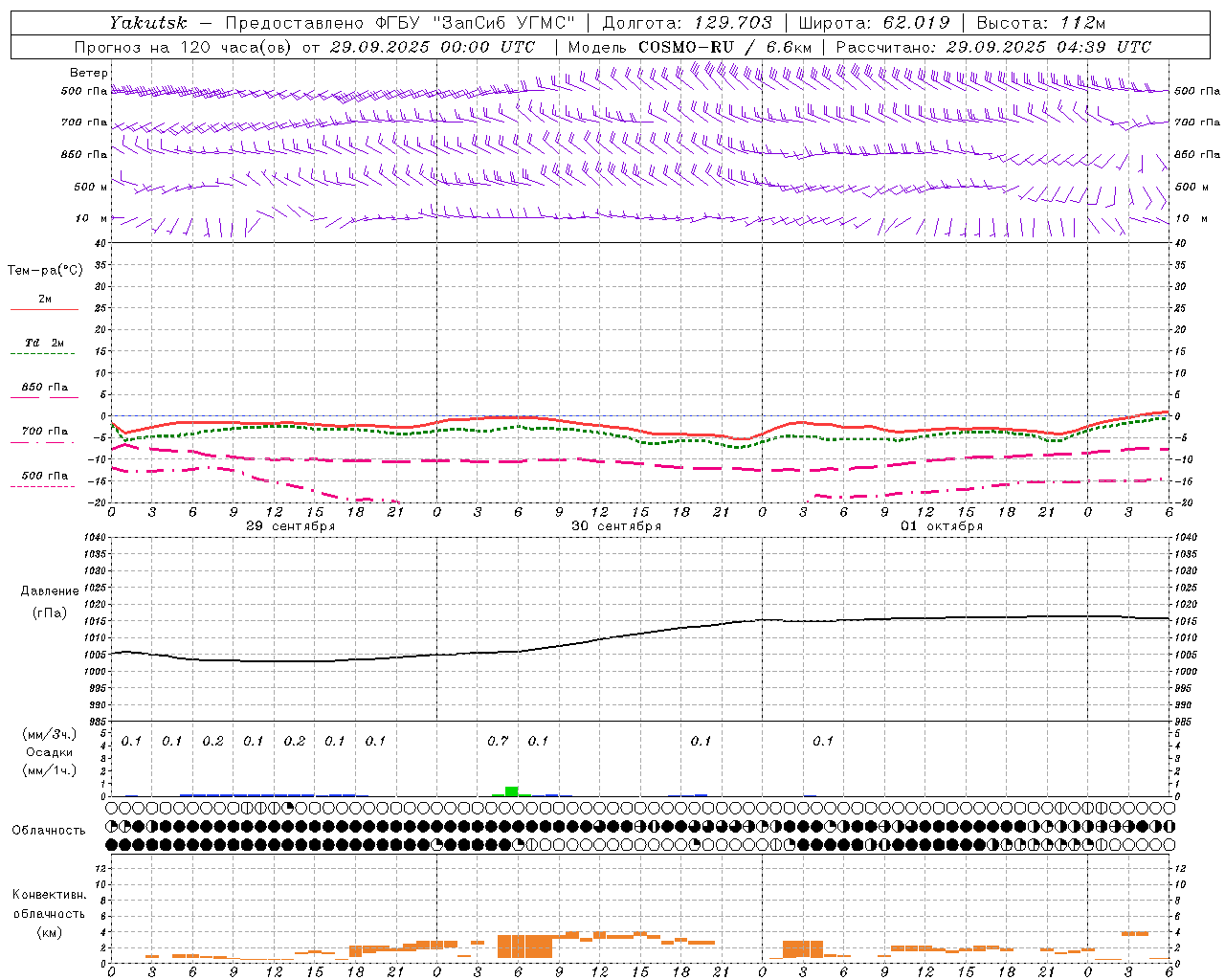Click the Осадки precipitation panel label
This screenshot has height=980, width=1225.
click(50, 752)
